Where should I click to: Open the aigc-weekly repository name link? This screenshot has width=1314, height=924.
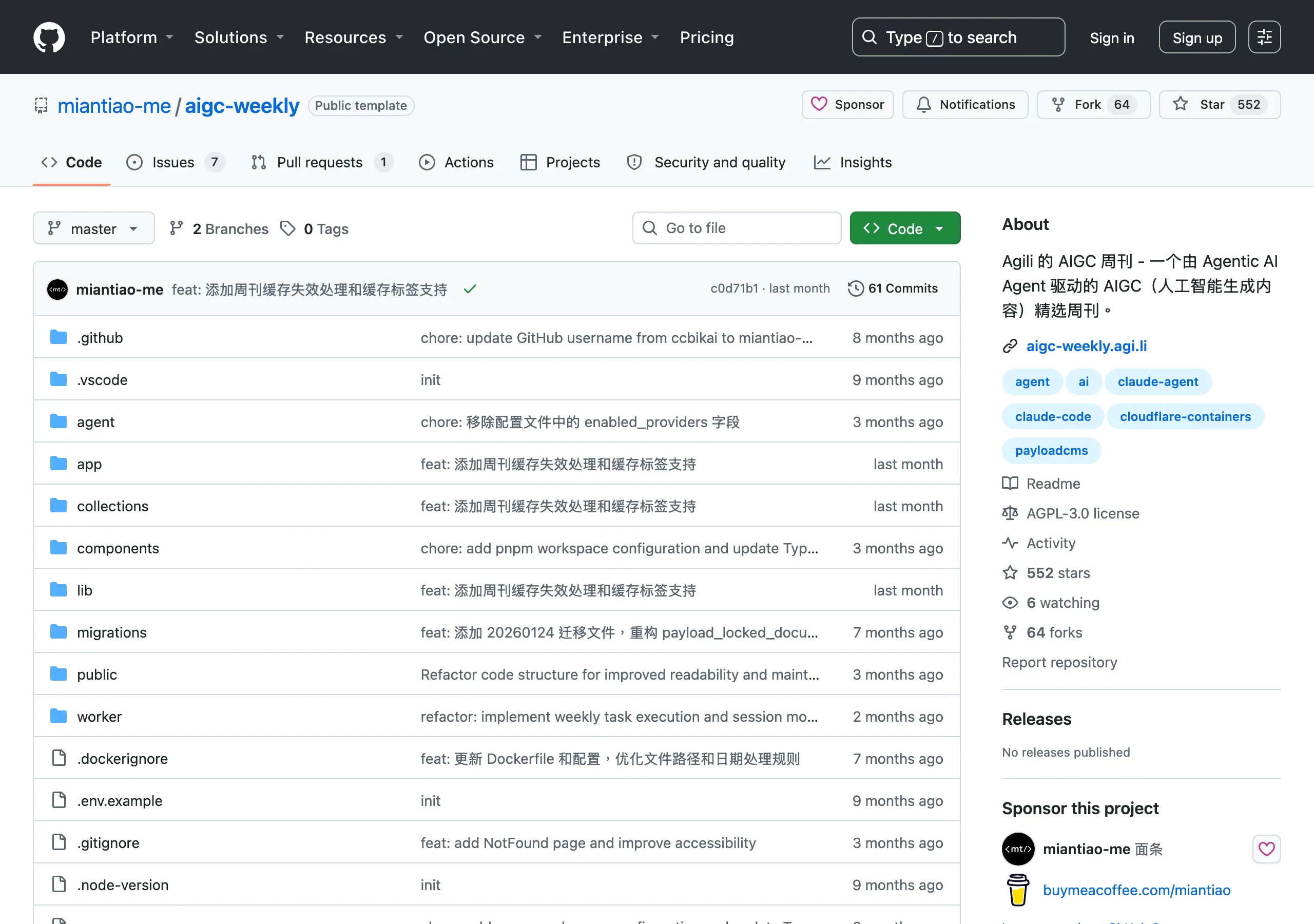coord(242,105)
